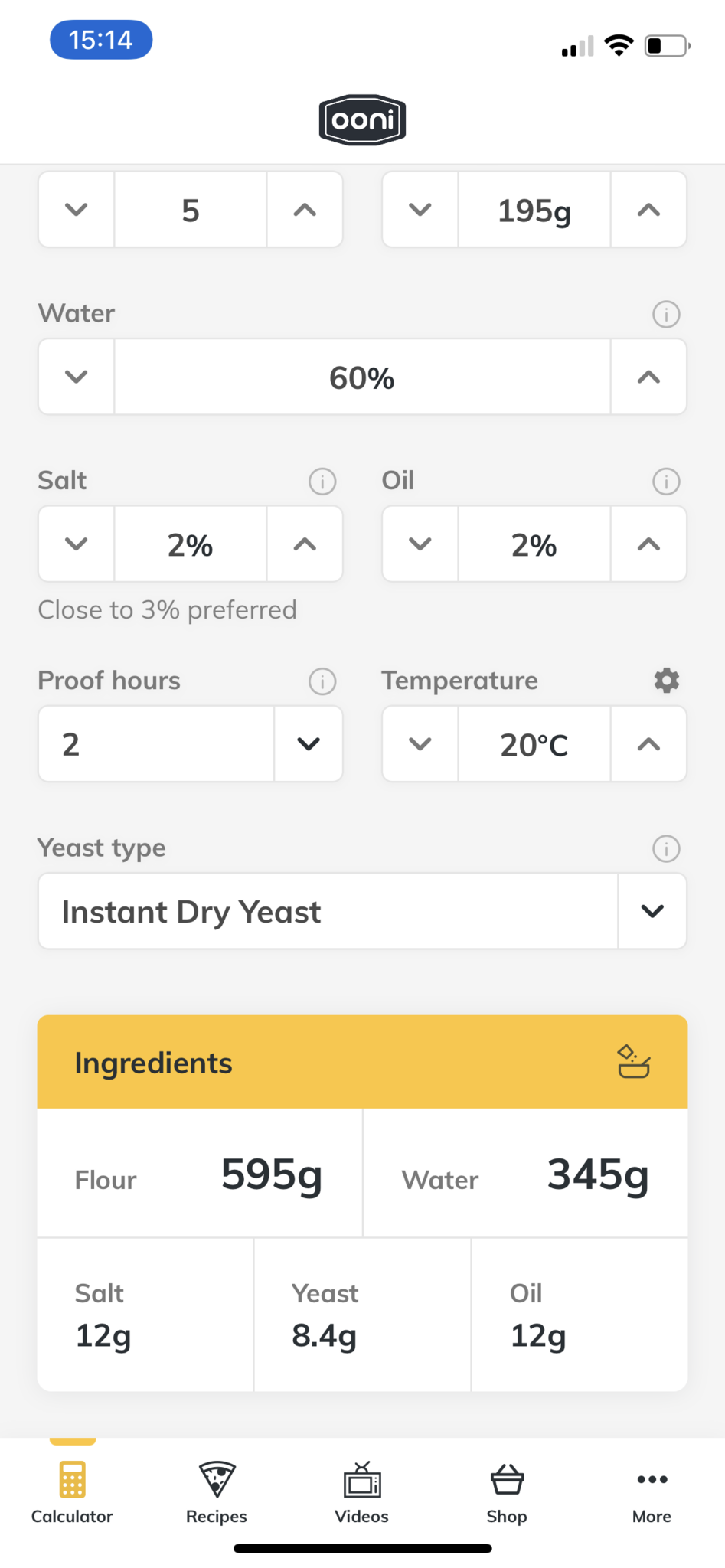This screenshot has height=1568, width=725.
Task: Open Temperature unit settings gear
Action: pyautogui.click(x=666, y=681)
